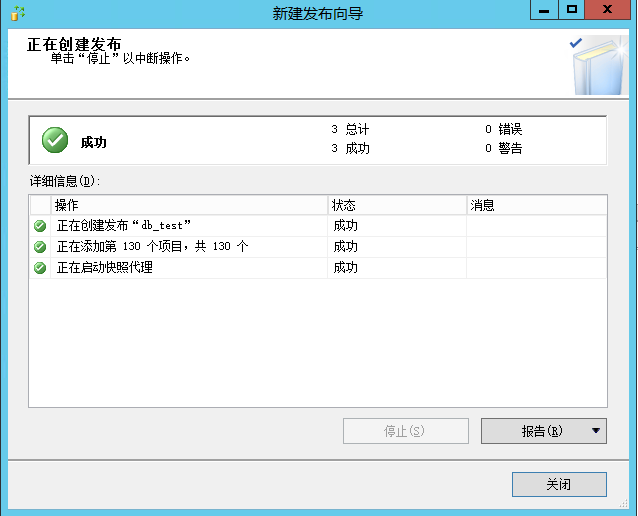This screenshot has height=516, width=638.
Task: Click the 详细信息(D): label
Action: click(x=65, y=181)
